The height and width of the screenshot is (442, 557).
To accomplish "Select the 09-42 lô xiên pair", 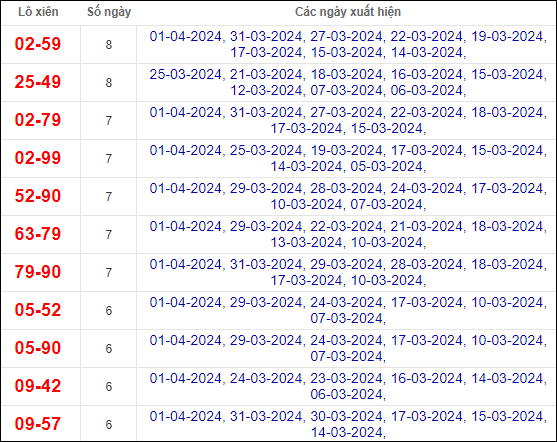I will pos(38,386).
